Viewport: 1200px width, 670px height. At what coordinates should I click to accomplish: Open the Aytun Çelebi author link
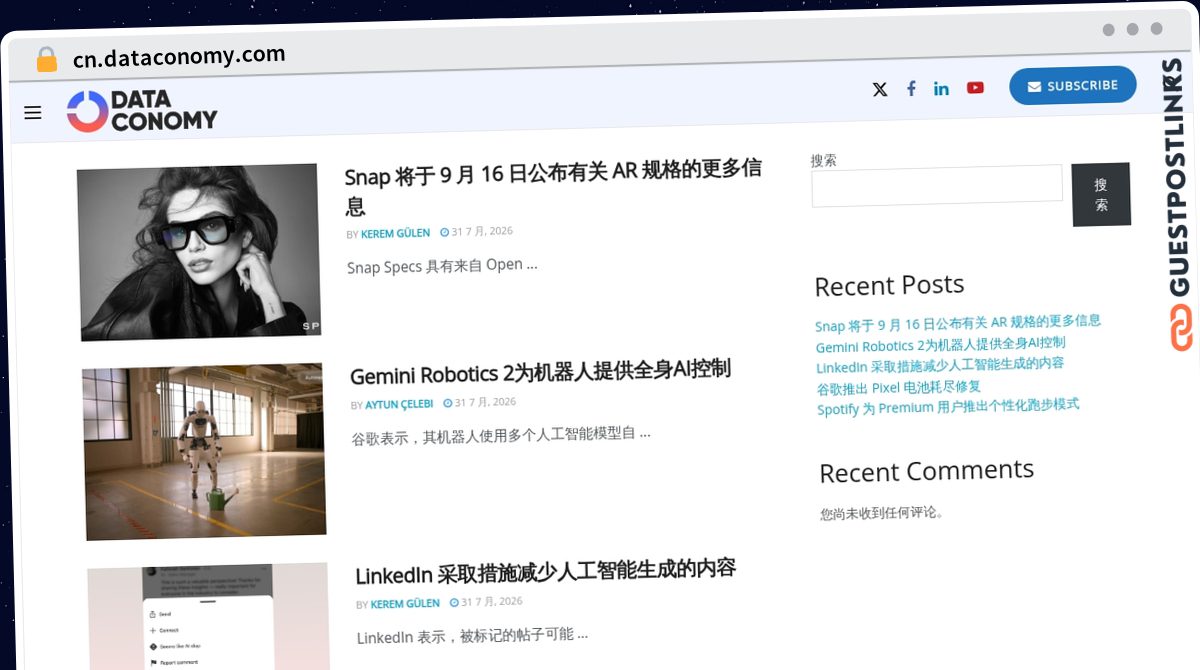pyautogui.click(x=399, y=404)
